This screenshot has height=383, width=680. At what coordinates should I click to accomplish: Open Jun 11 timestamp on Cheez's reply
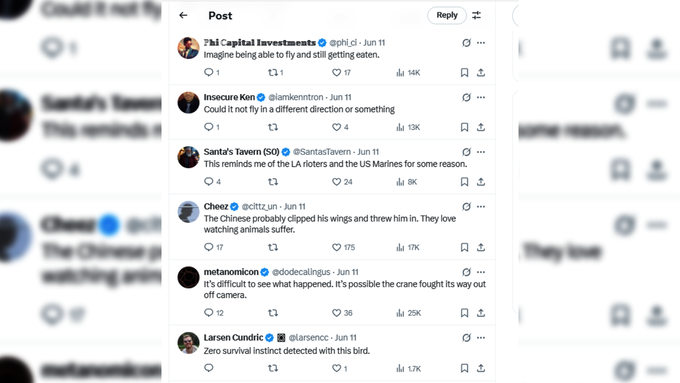[x=294, y=206]
